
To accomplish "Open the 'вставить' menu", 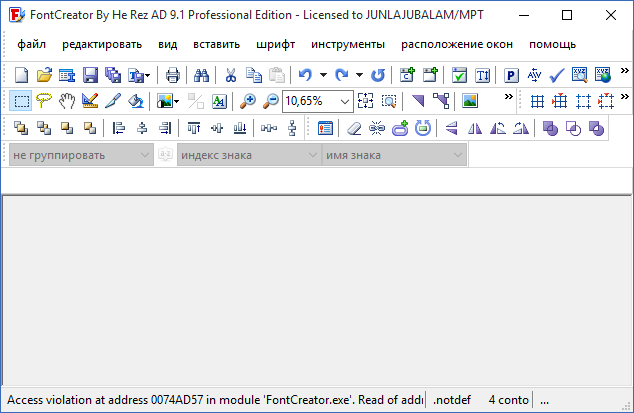I will (216, 44).
